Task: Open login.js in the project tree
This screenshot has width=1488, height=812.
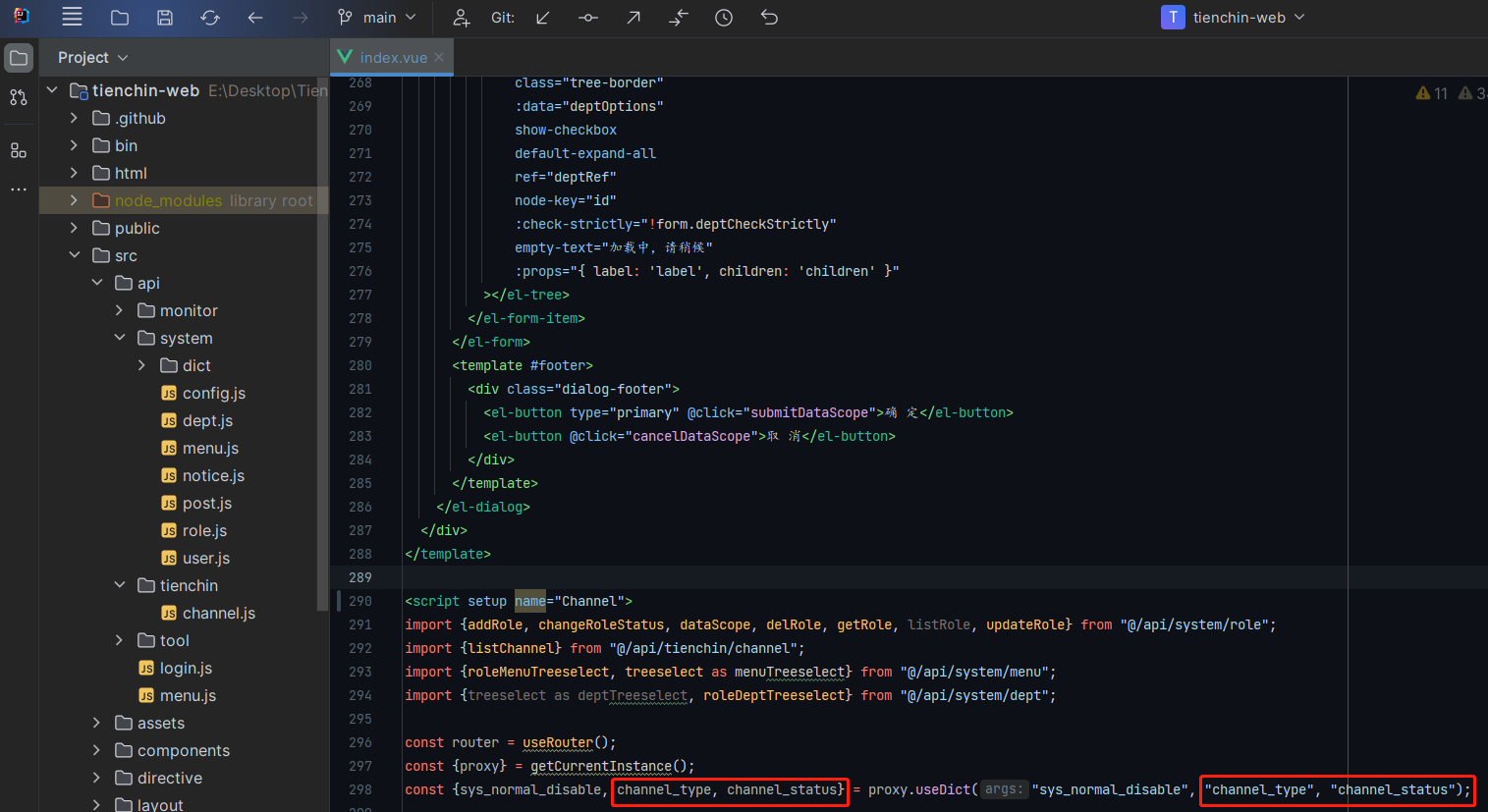Action: tap(175, 668)
